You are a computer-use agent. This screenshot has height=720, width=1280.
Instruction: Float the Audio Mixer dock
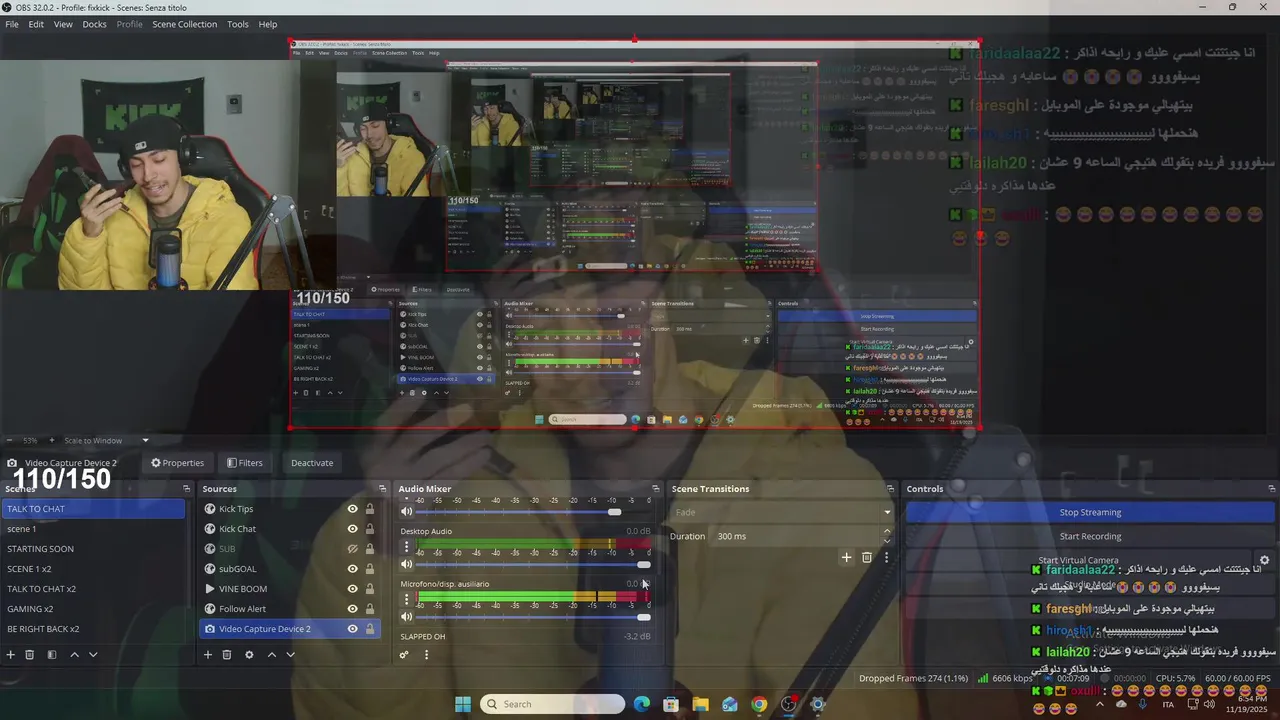click(x=656, y=489)
